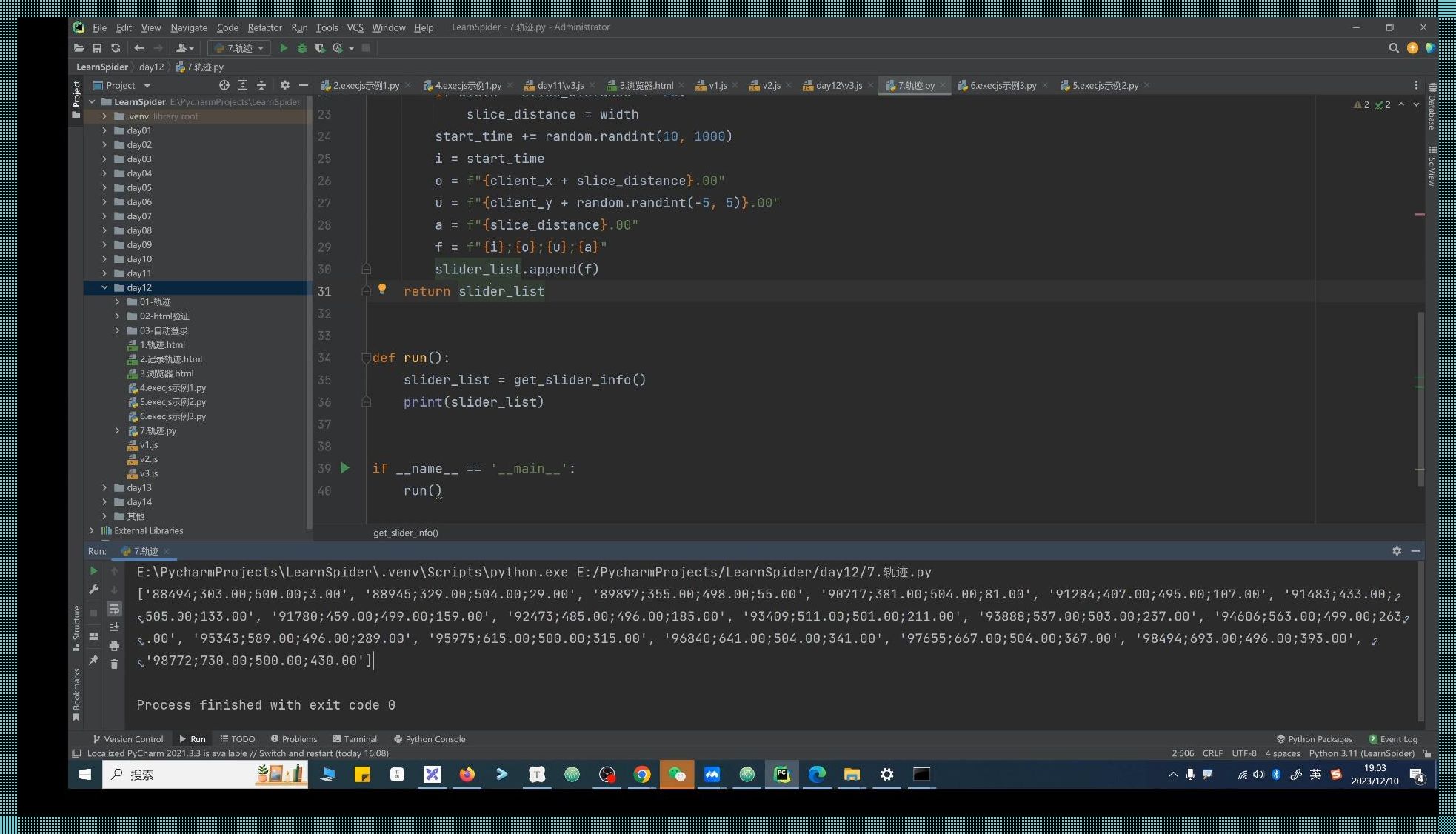Toggle the Structure tool window stripe button
The image size is (1456, 834).
(76, 628)
